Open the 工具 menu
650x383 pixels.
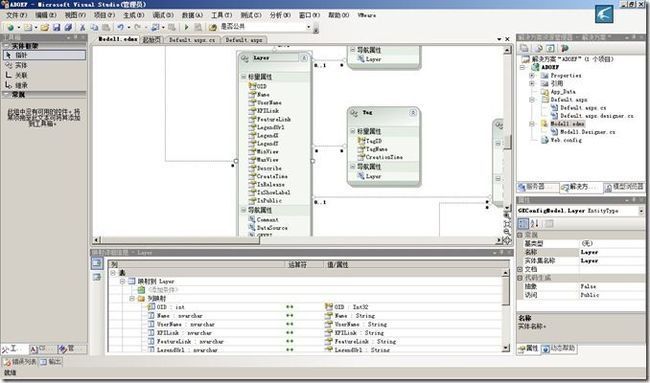coord(222,15)
